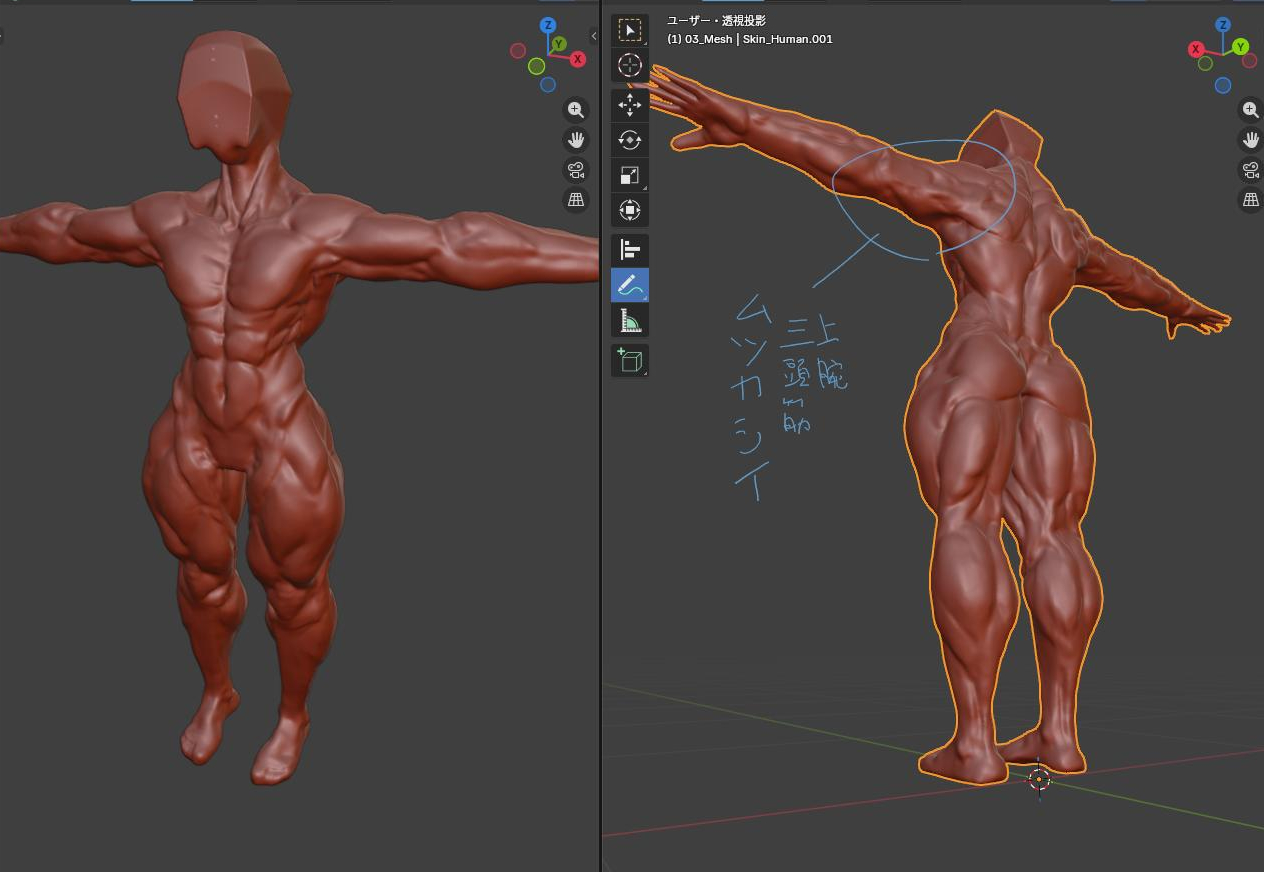Choose the Move tool in toolbar
Screen dimensions: 1264x872
(x=629, y=105)
